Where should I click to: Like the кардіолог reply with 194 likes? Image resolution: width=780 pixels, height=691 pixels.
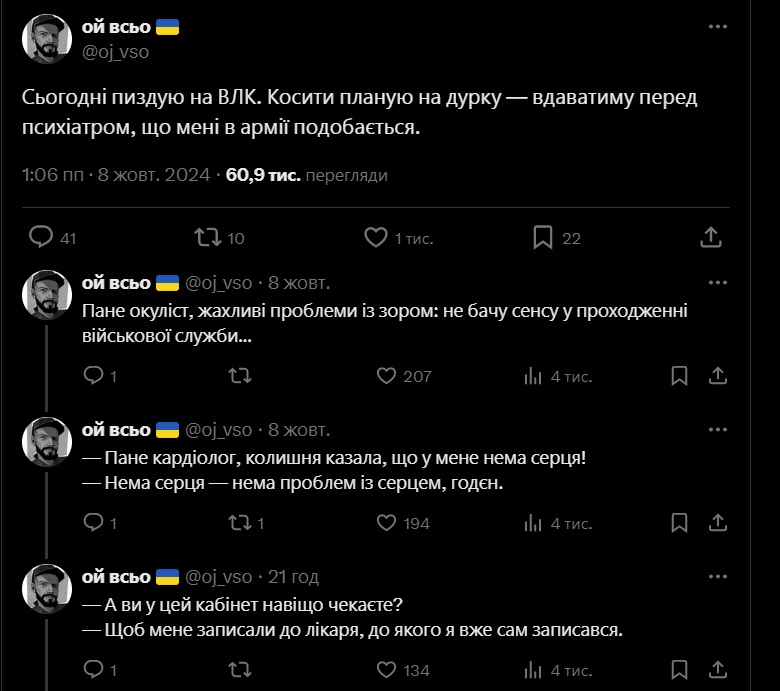tap(387, 523)
